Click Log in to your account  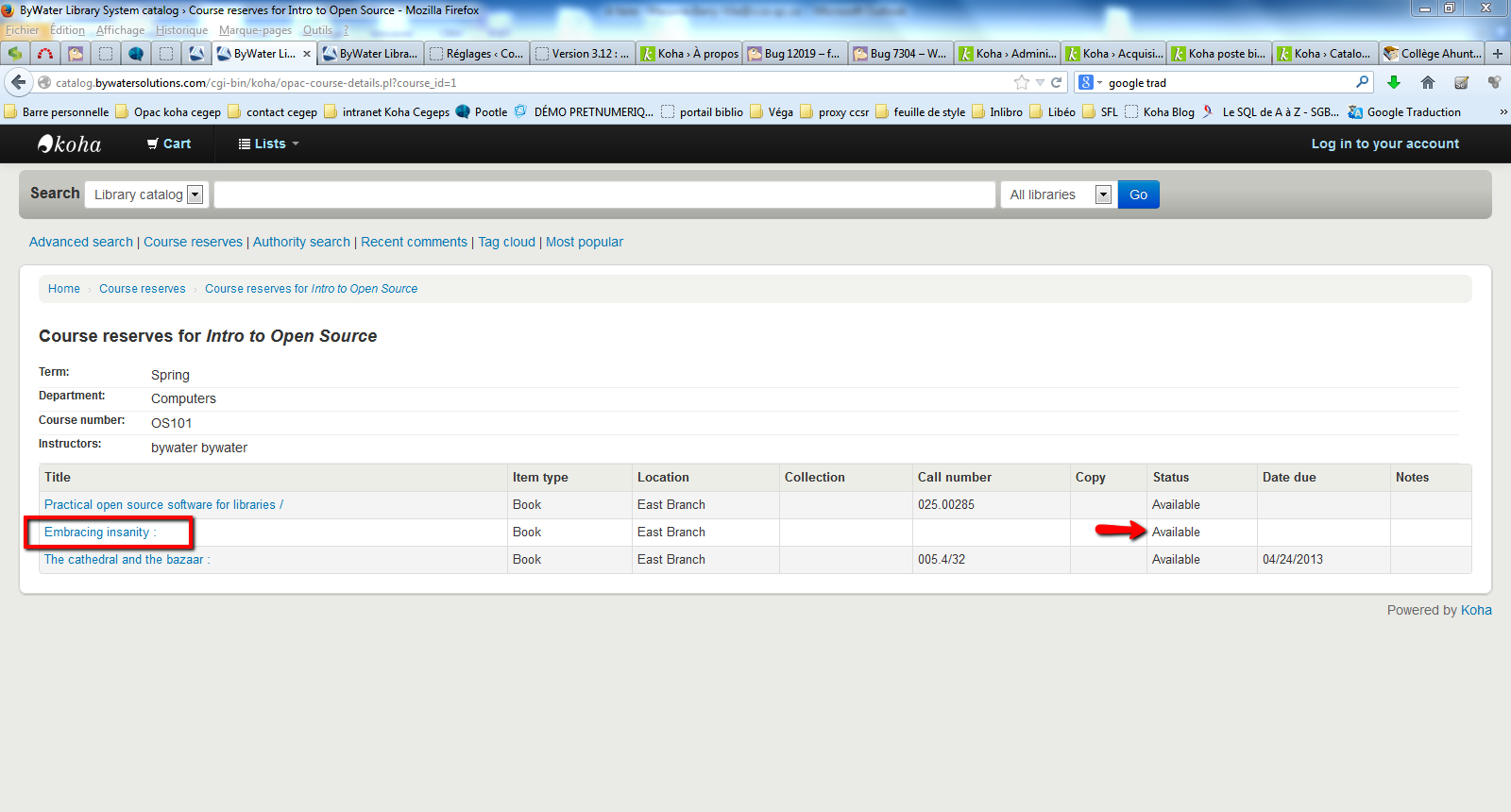point(1384,144)
